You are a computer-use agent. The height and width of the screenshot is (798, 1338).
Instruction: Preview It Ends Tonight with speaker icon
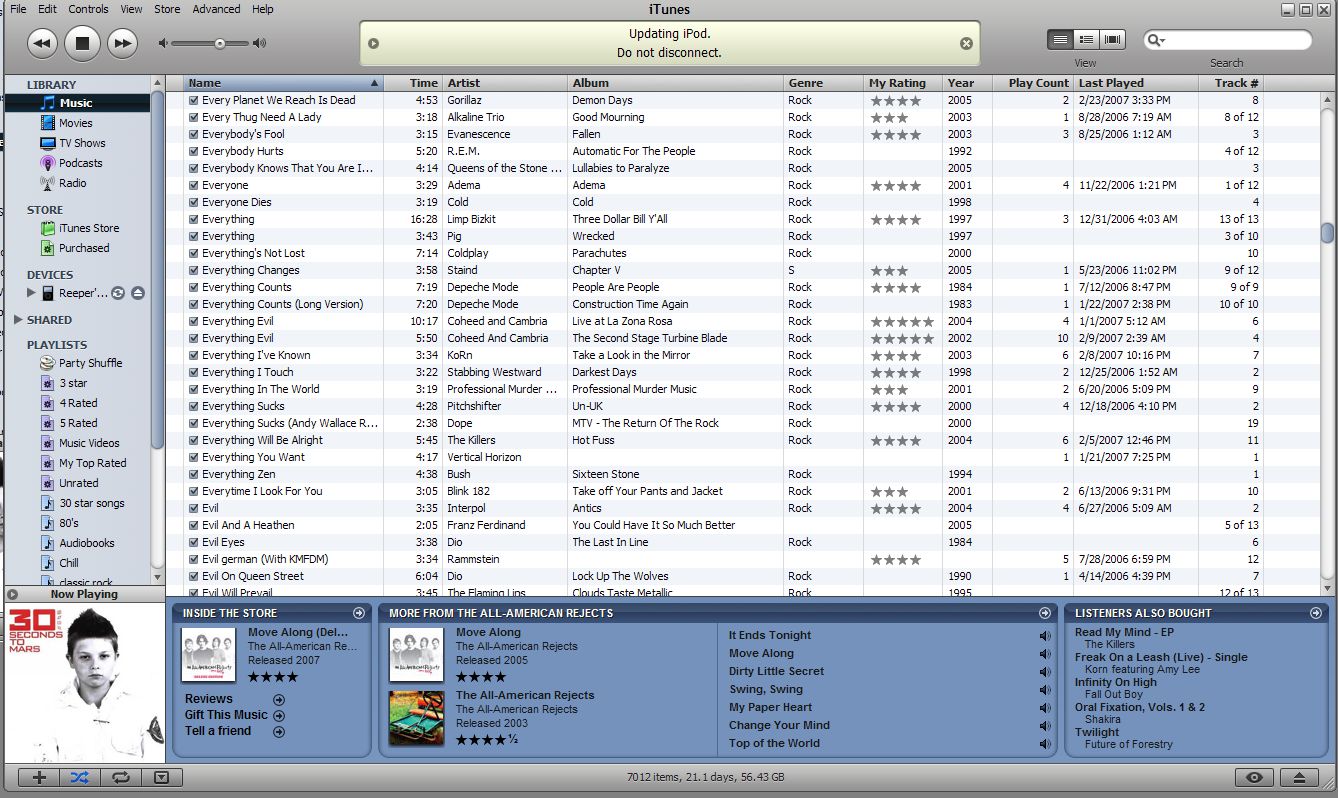coord(1045,636)
